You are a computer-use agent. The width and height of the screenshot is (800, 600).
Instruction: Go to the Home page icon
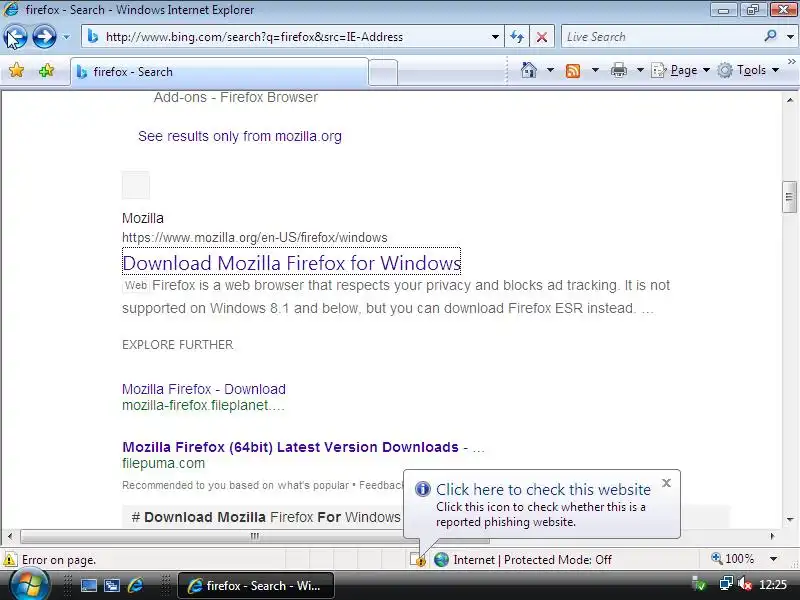(529, 70)
